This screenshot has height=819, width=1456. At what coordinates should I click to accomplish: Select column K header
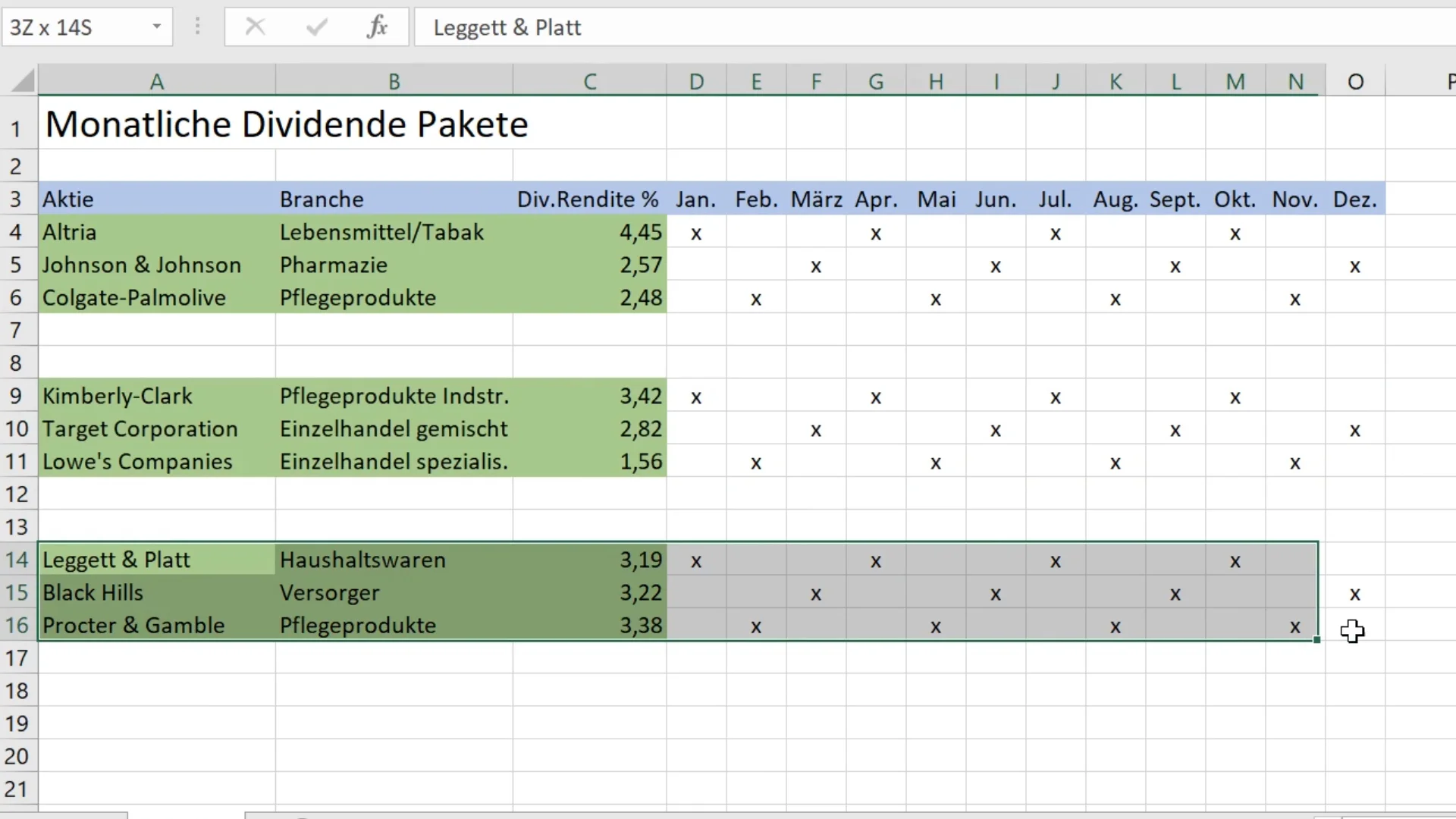click(x=1116, y=81)
